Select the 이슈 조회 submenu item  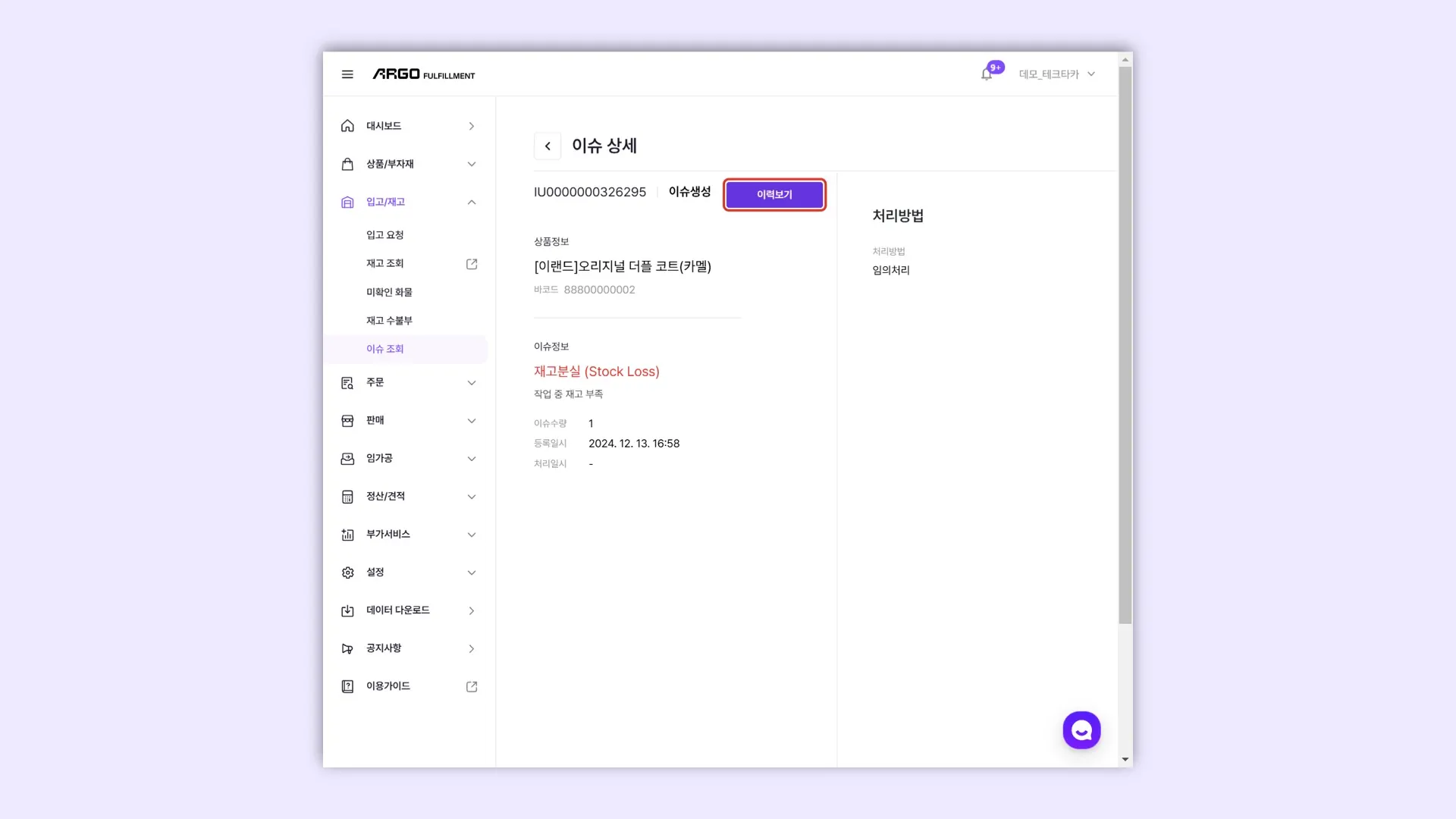coord(385,349)
